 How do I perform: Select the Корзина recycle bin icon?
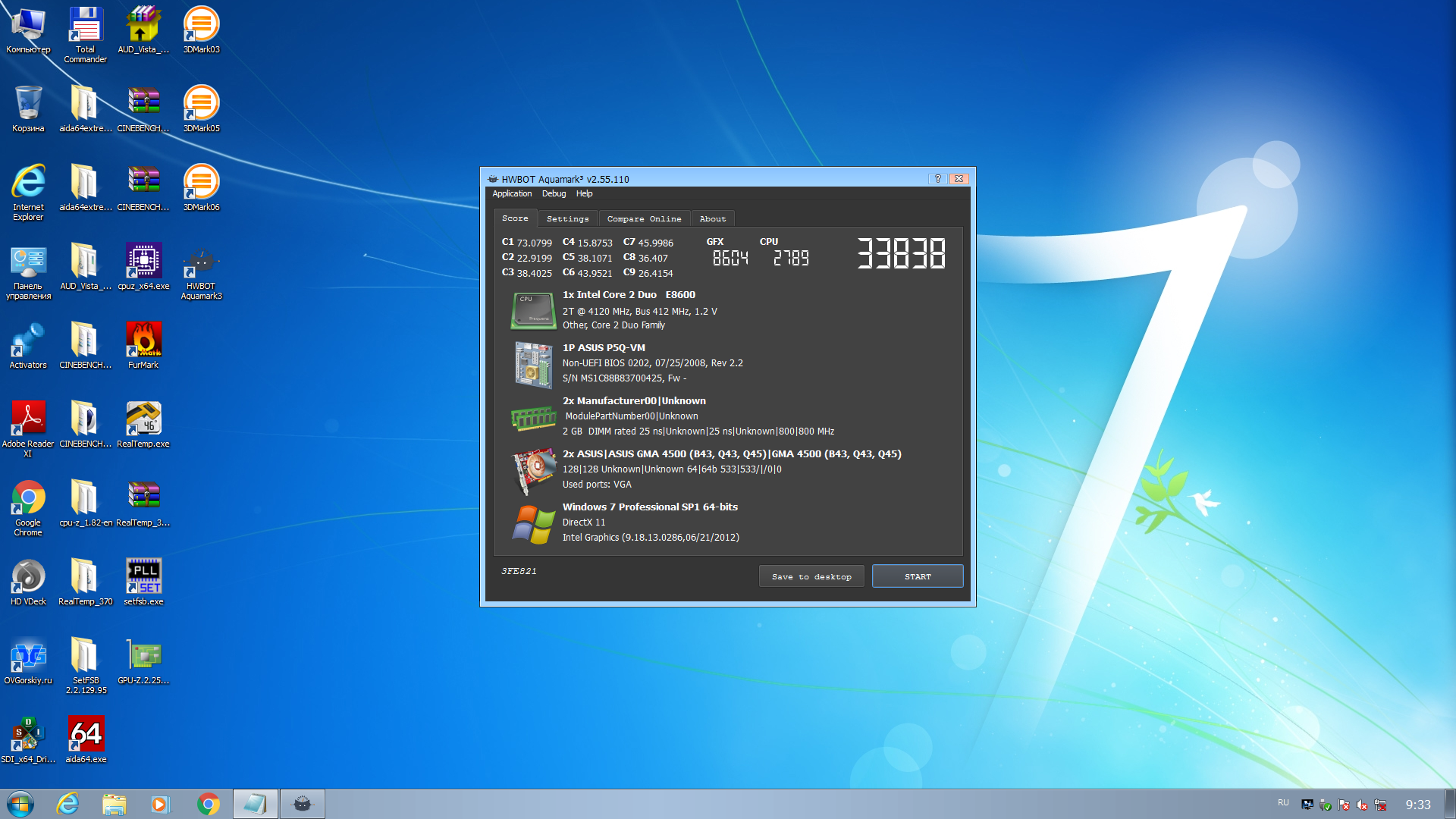[x=28, y=109]
